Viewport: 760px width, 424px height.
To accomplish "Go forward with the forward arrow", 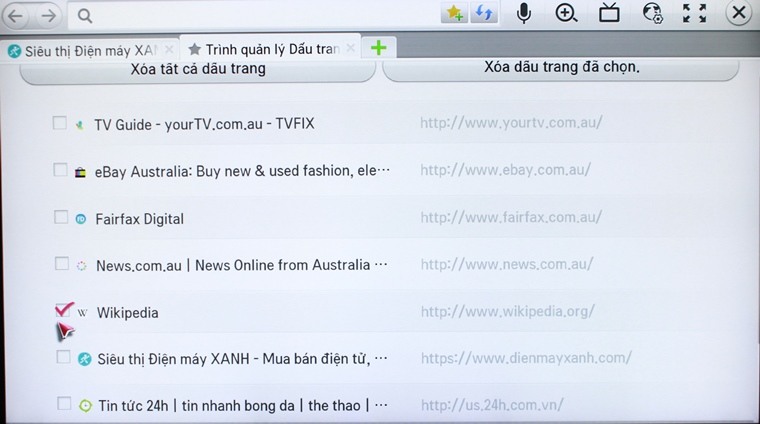I will 48,16.
